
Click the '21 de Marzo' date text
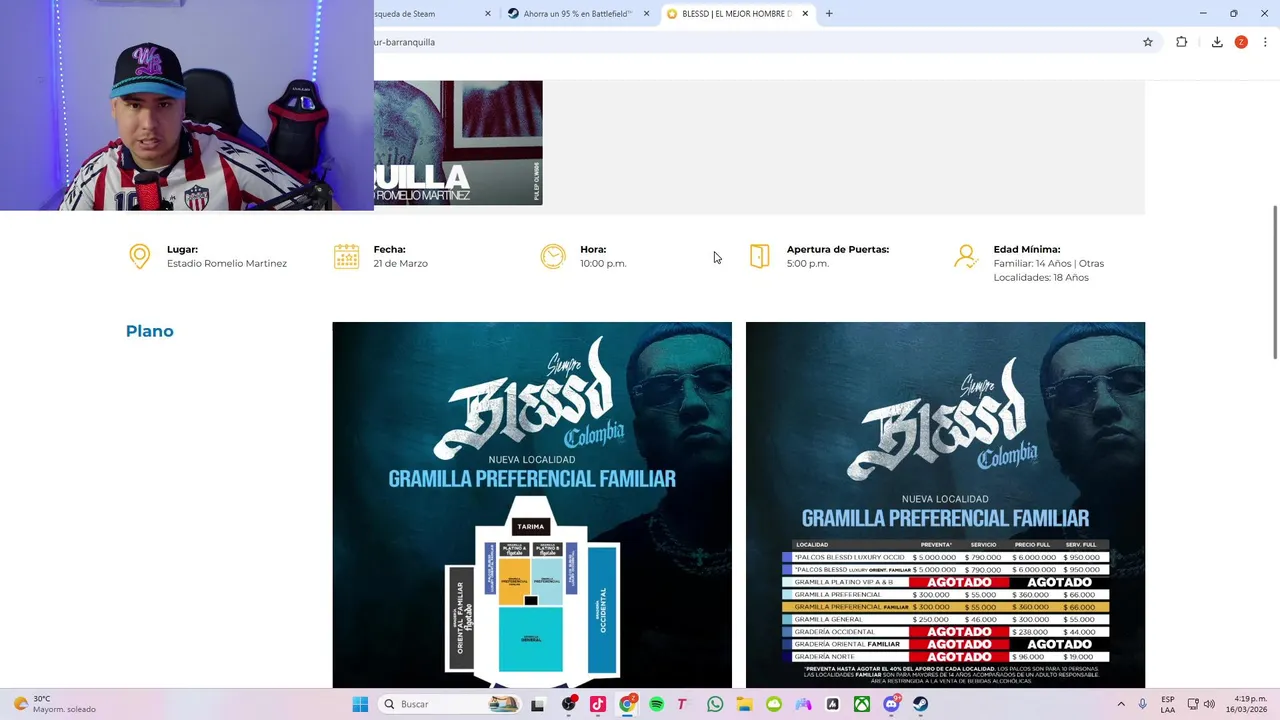pos(401,264)
